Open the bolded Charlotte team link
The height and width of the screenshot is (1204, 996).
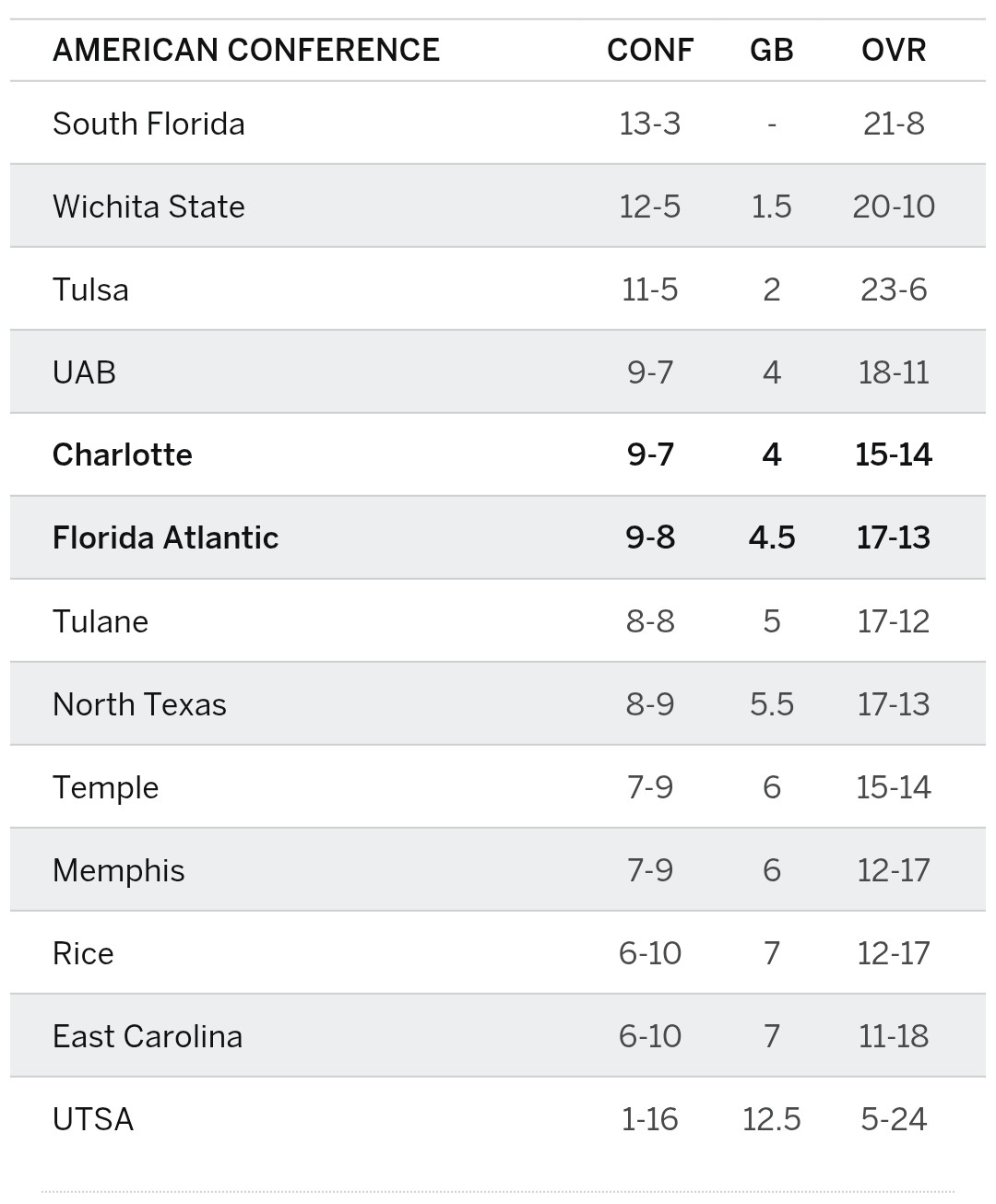tap(122, 454)
